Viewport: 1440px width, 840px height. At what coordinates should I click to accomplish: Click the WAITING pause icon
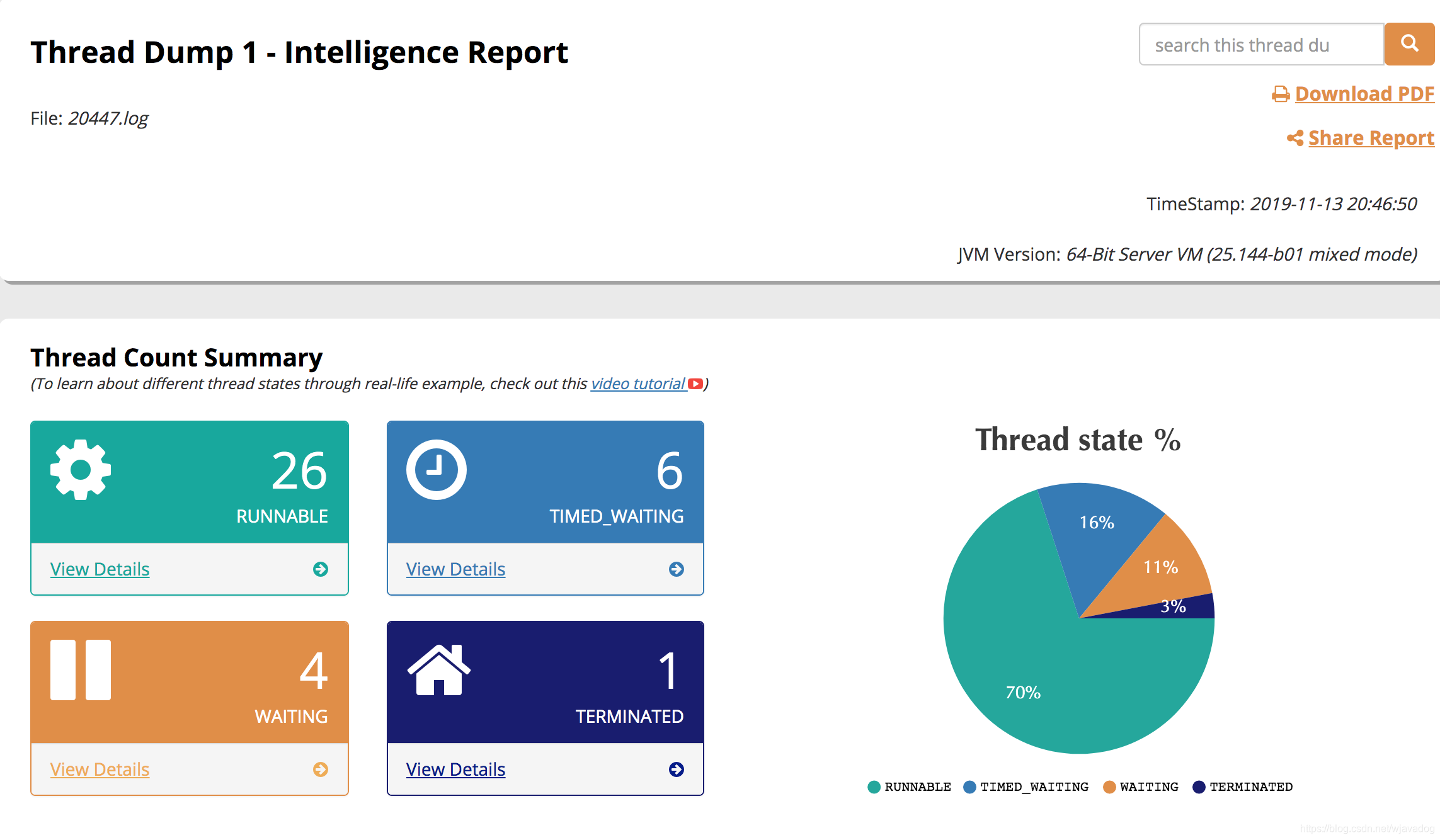(81, 670)
